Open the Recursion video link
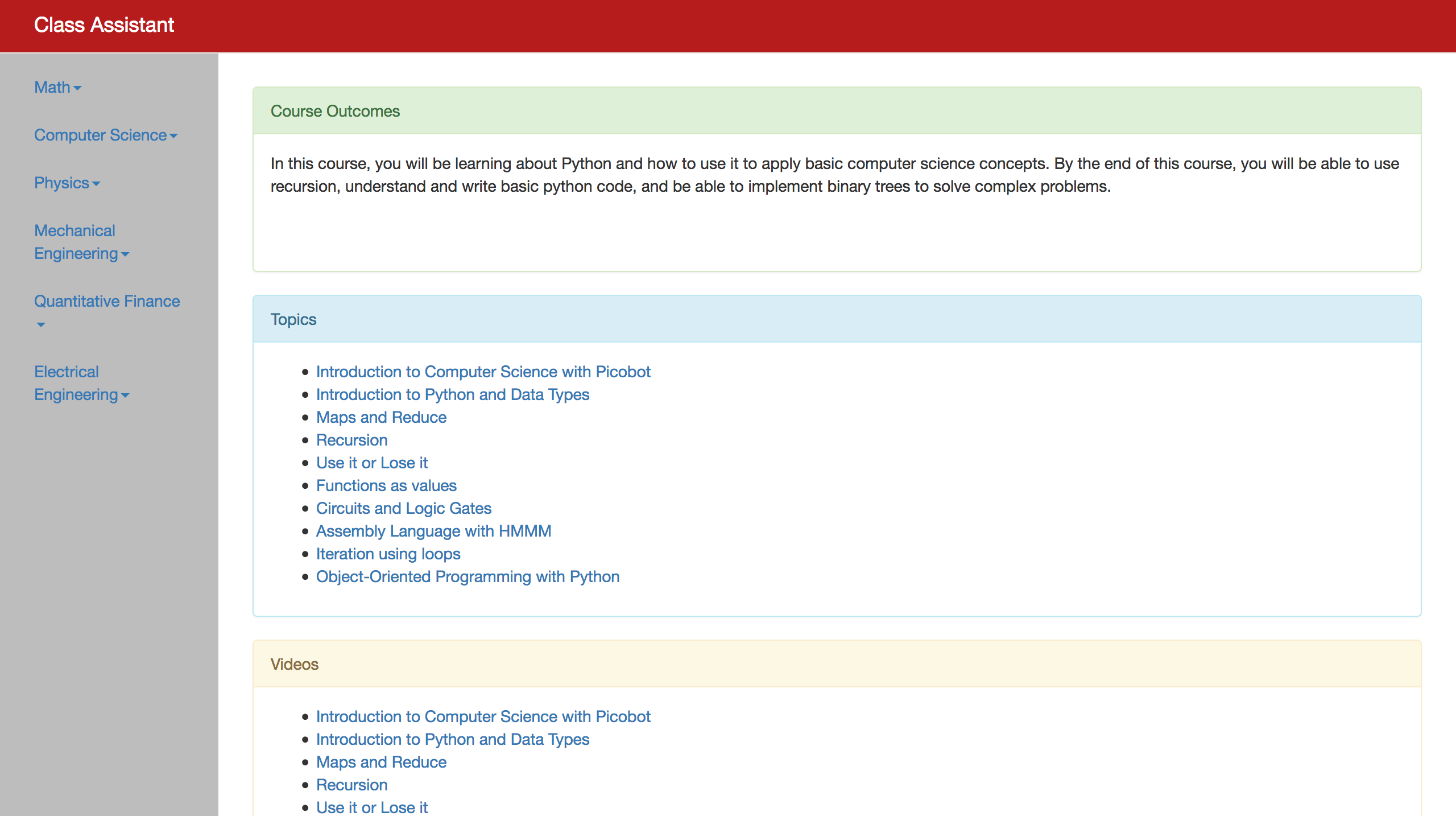 pos(351,785)
